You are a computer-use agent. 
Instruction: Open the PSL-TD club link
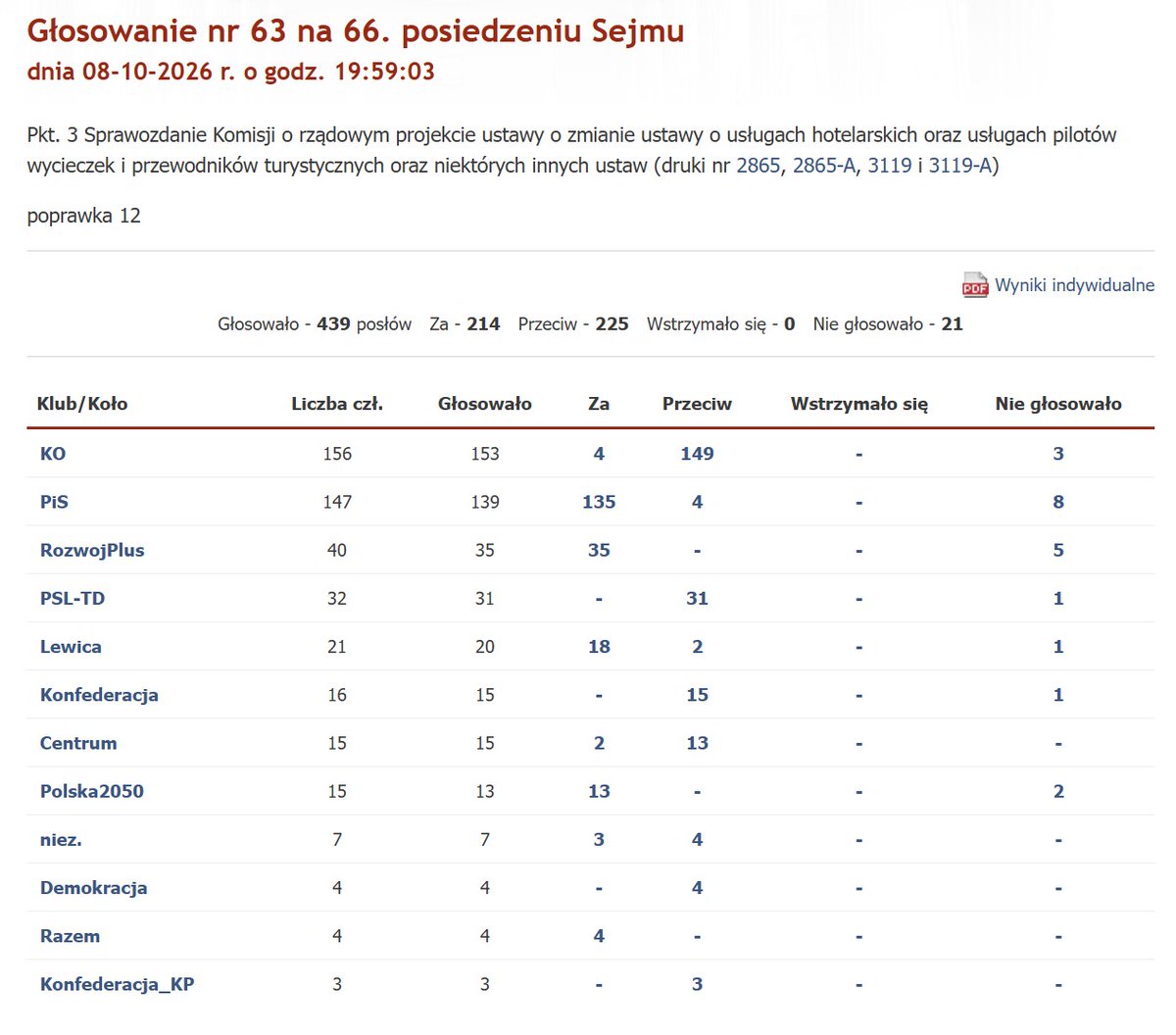tap(73, 599)
